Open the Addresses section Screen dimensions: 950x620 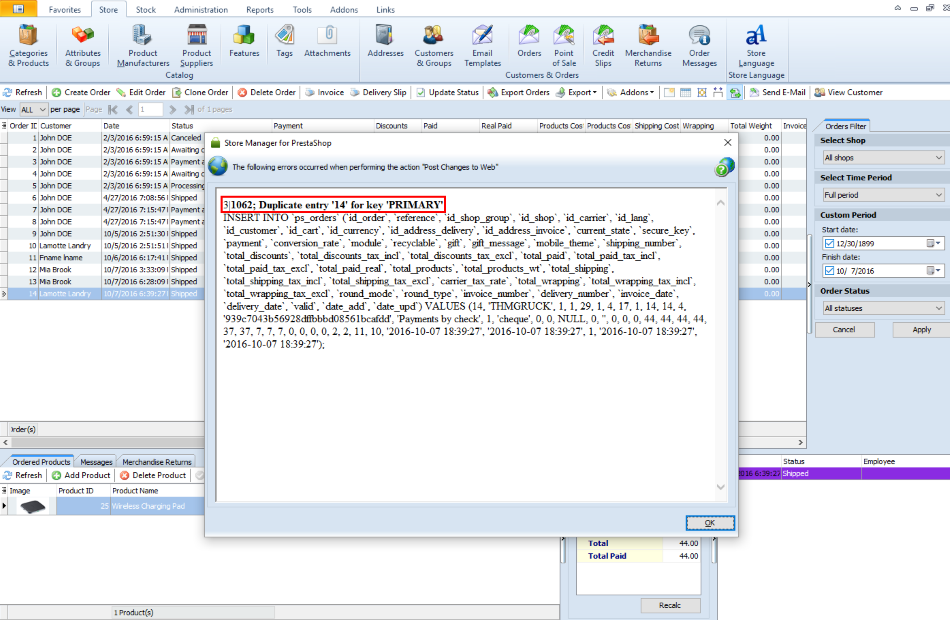click(385, 41)
